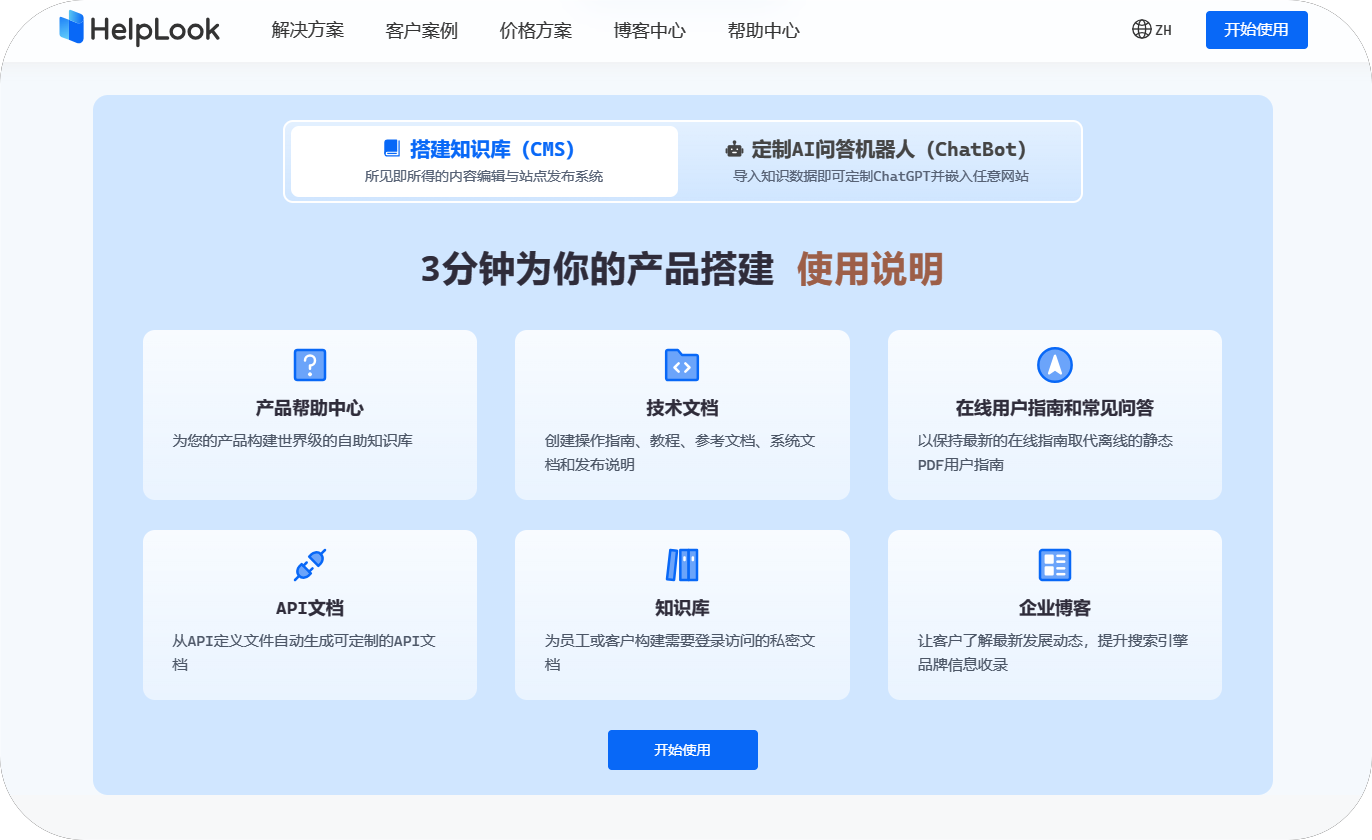Viewport: 1372px width, 840px height.
Task: Click the text 导入知识数据即可定制ChatGPT并嵌入任意网站
Action: pyautogui.click(x=881, y=176)
